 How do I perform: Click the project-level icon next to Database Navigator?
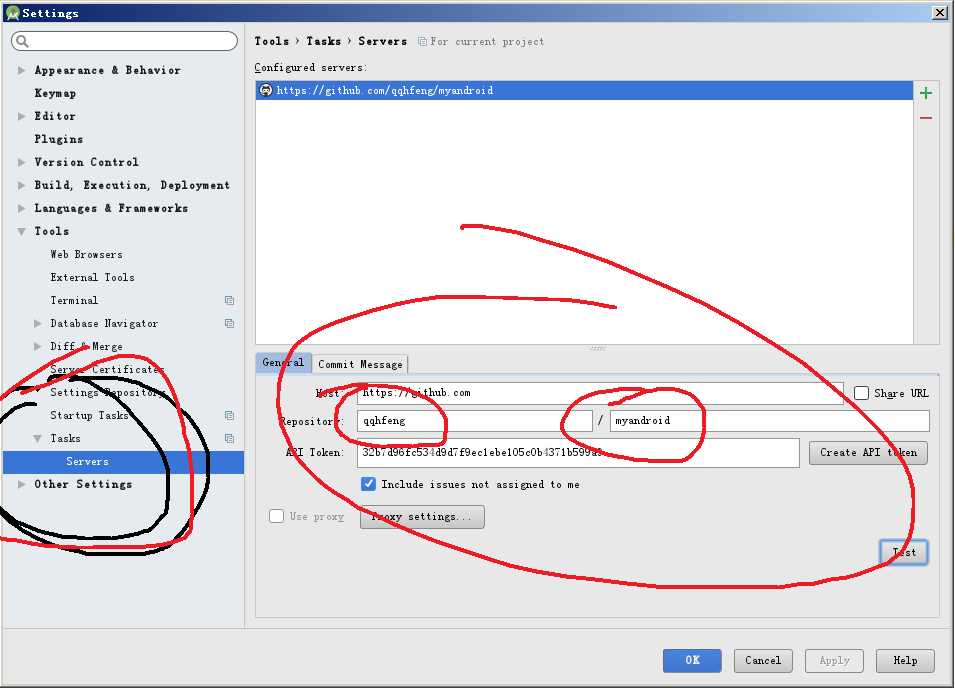pyautogui.click(x=229, y=323)
